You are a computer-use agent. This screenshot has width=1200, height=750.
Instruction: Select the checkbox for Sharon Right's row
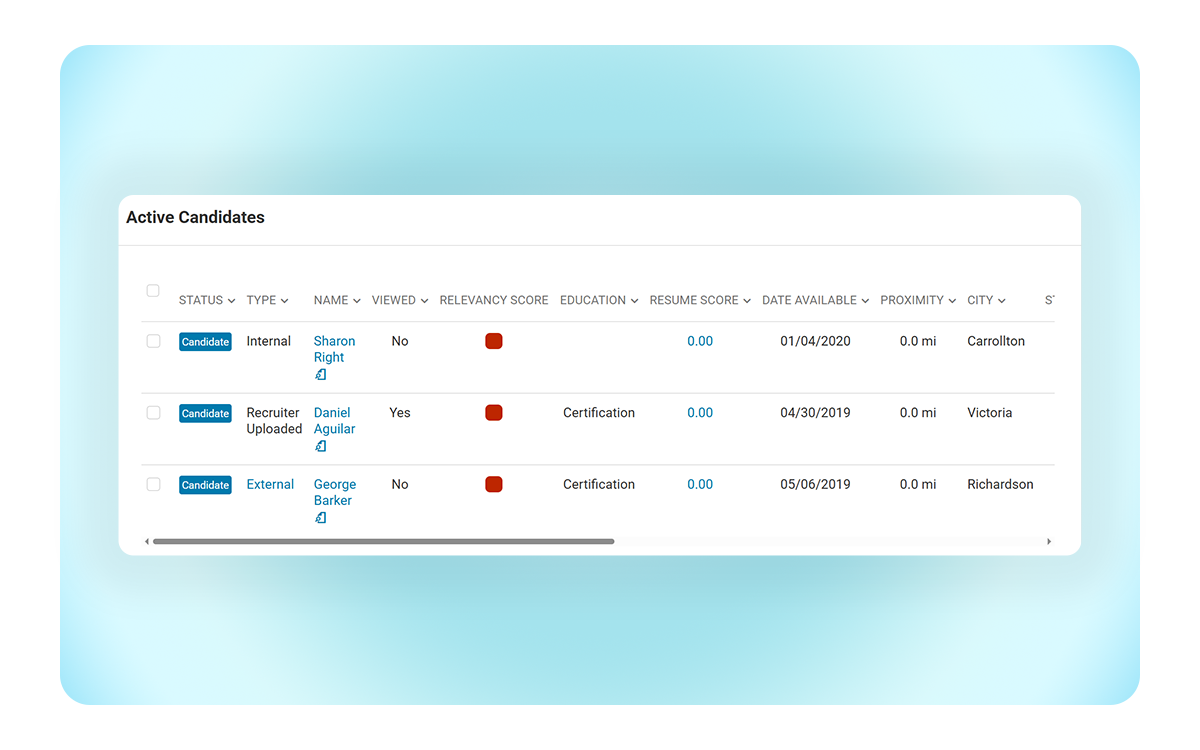(153, 341)
